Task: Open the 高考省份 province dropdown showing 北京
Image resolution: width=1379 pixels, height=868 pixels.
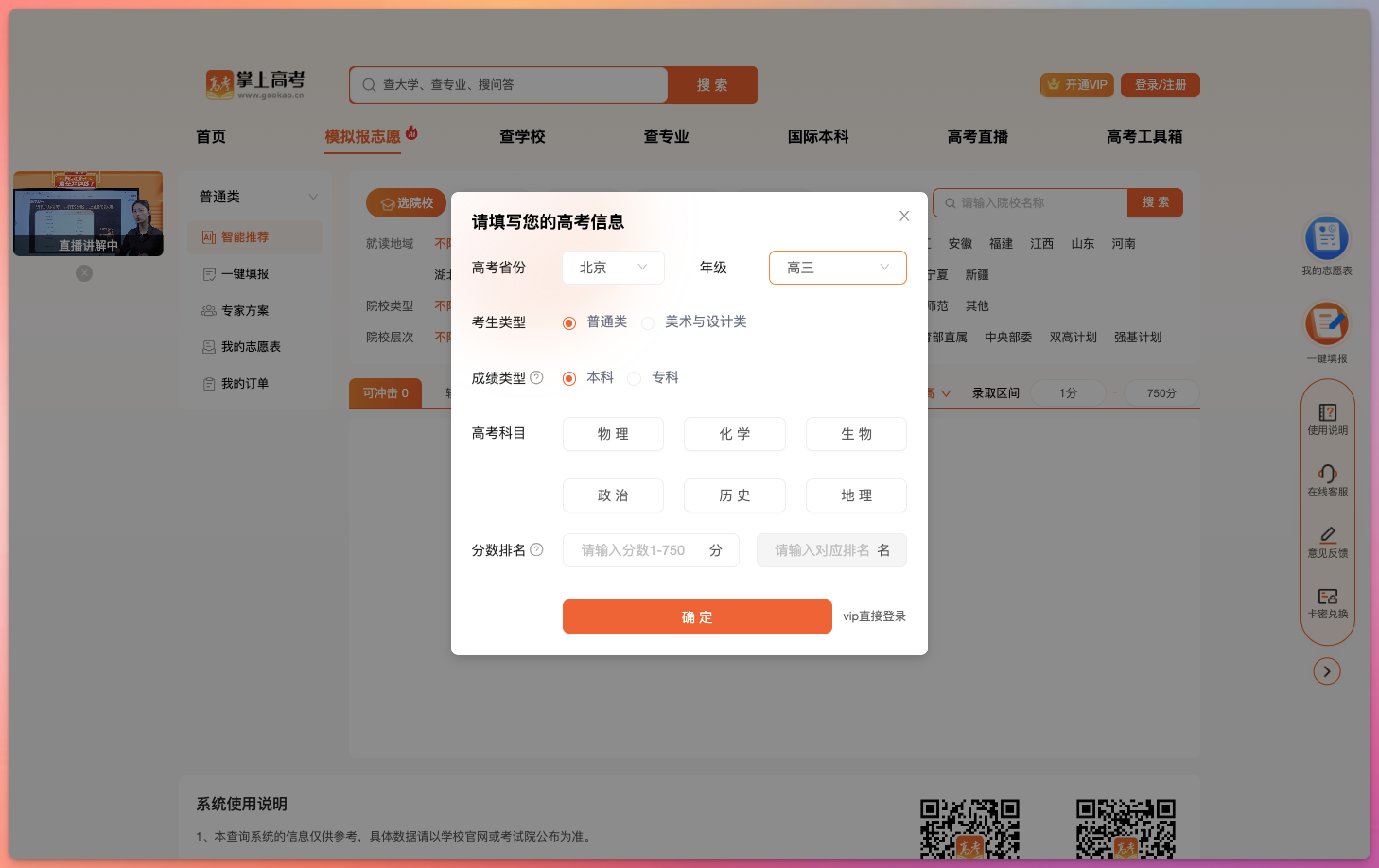Action: click(613, 268)
